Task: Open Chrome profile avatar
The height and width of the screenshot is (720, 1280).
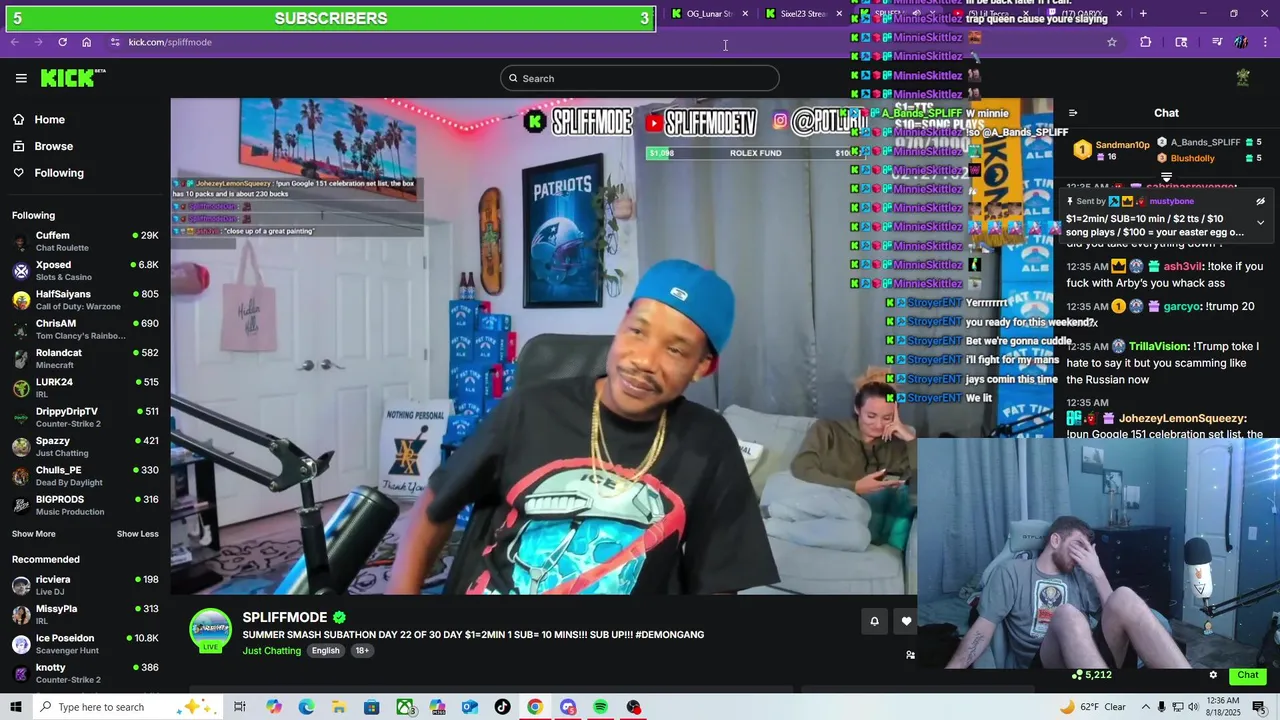Action: coord(1241,42)
